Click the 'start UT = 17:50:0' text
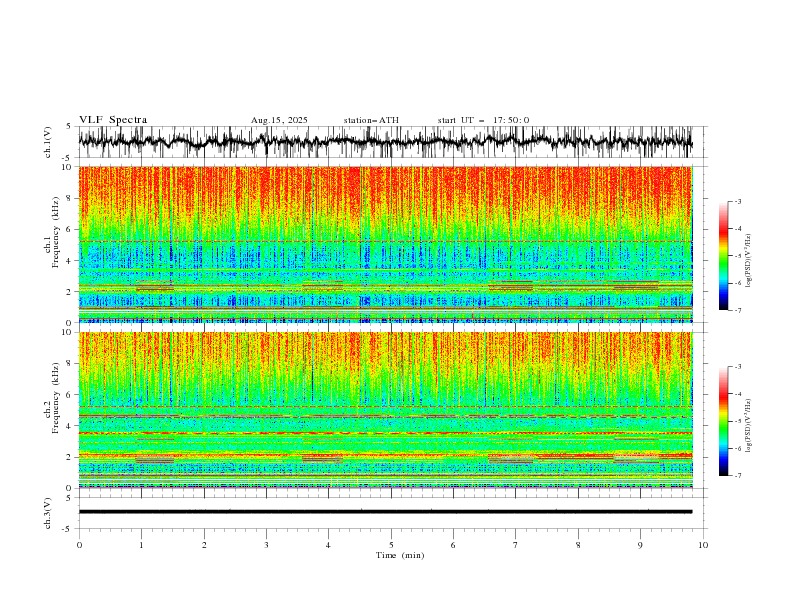 pos(483,120)
